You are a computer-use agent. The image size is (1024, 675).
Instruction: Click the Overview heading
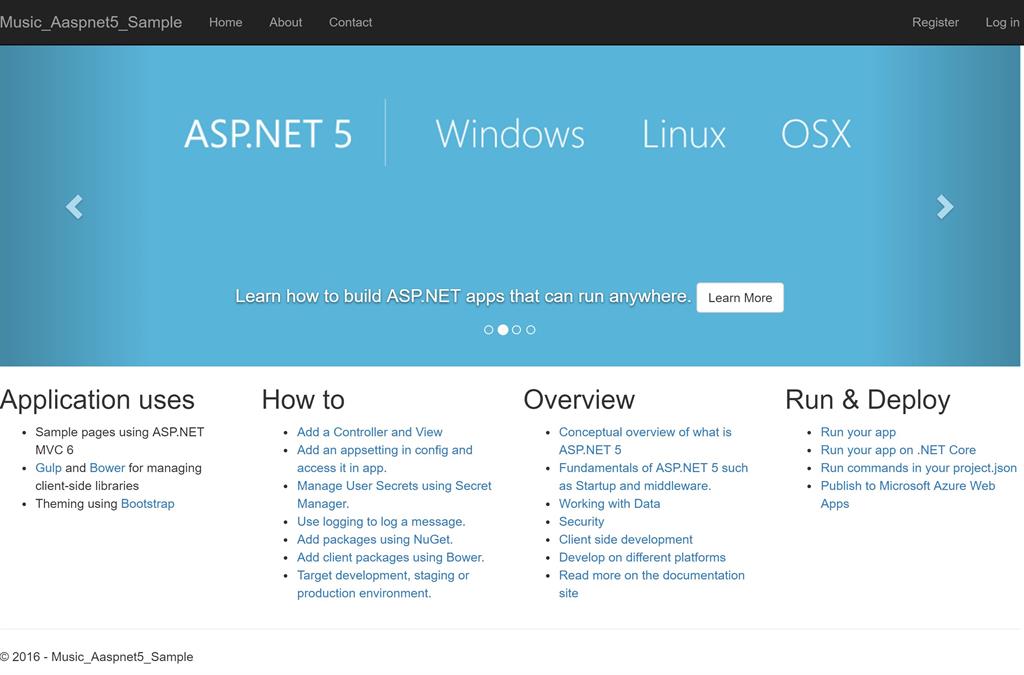point(579,400)
